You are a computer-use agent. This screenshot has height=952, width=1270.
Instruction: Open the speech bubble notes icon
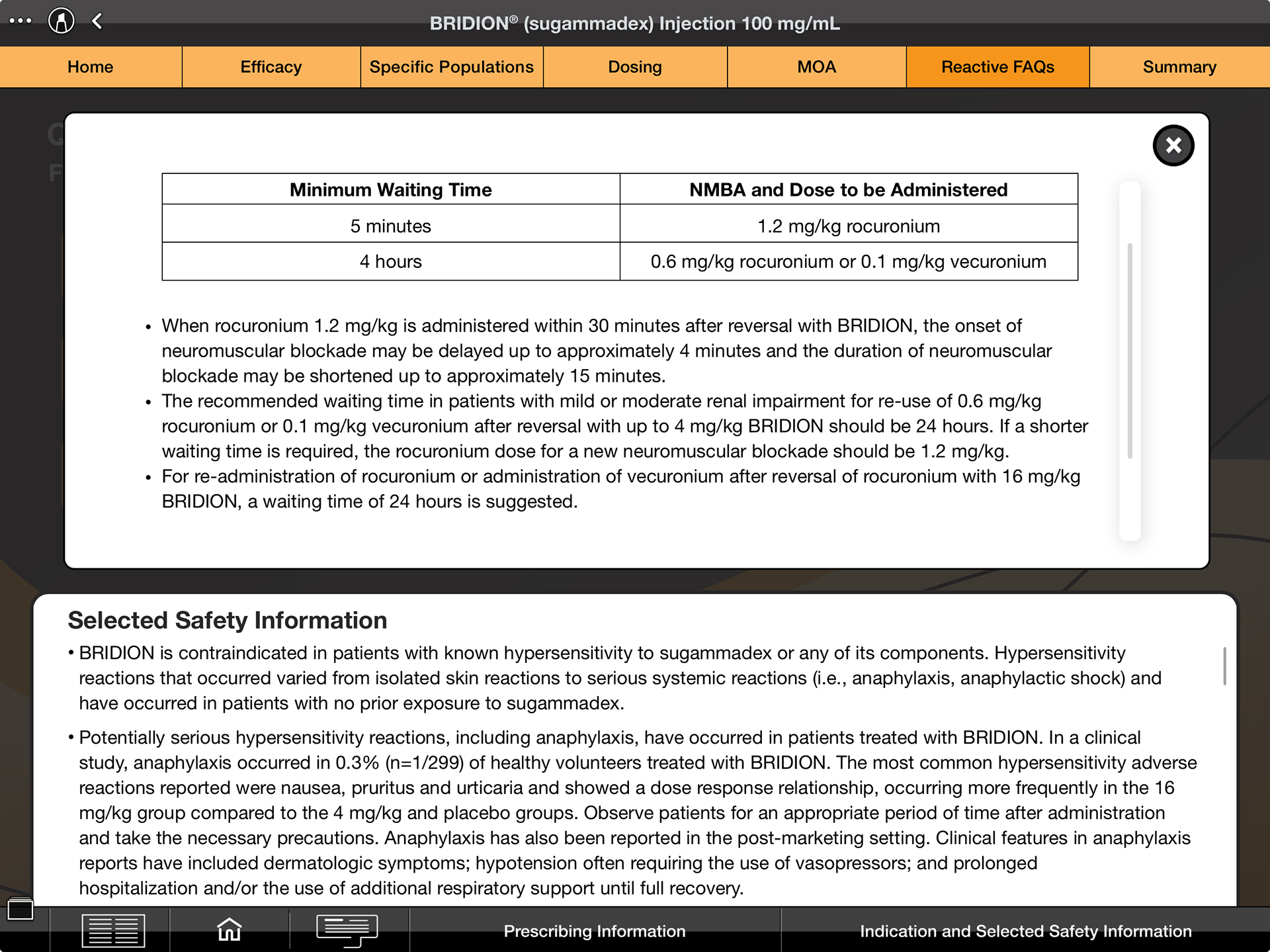click(x=347, y=930)
